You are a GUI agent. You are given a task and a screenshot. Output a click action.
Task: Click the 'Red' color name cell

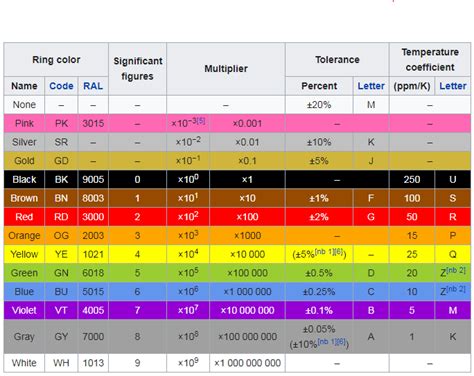pyautogui.click(x=24, y=217)
